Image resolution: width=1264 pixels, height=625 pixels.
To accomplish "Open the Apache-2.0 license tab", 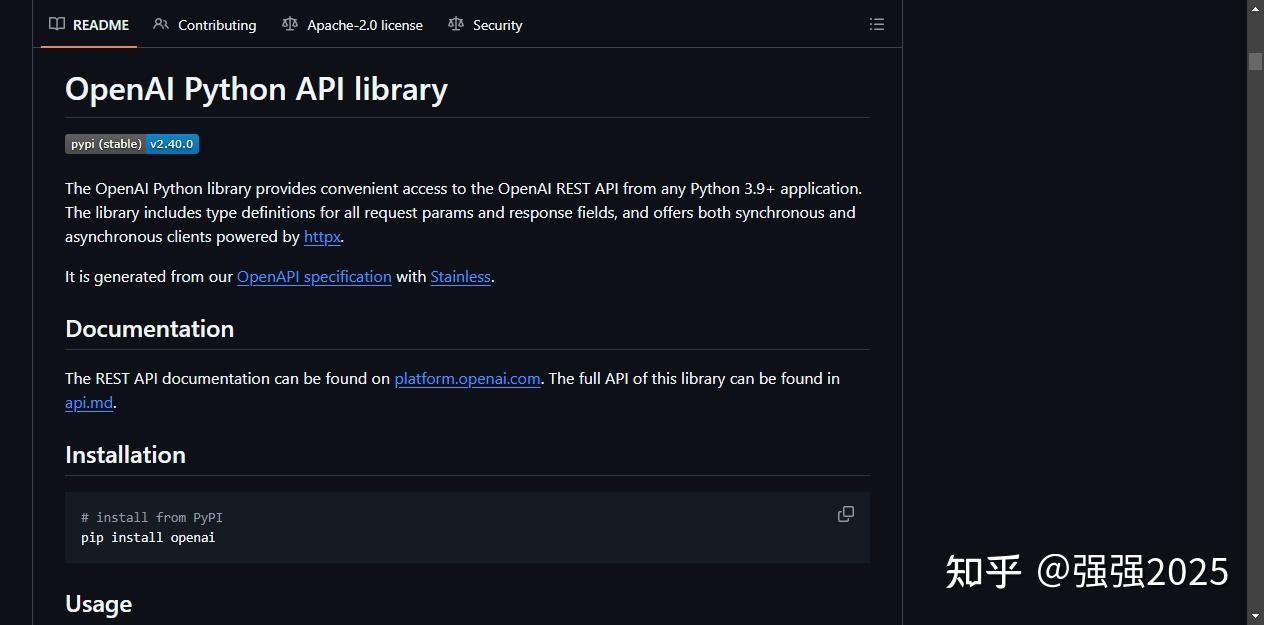I will tap(353, 25).
